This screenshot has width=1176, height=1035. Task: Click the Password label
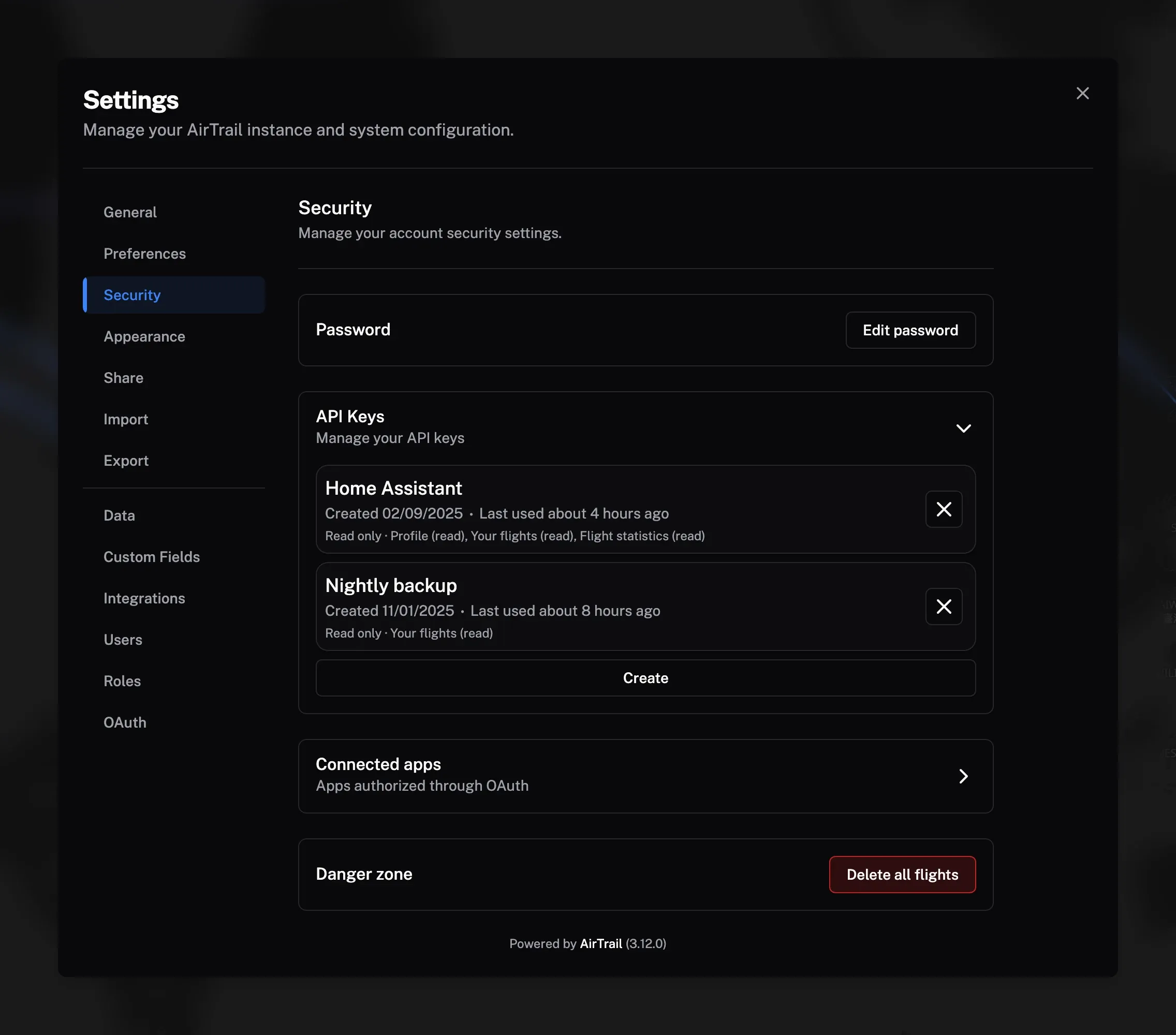coord(353,330)
